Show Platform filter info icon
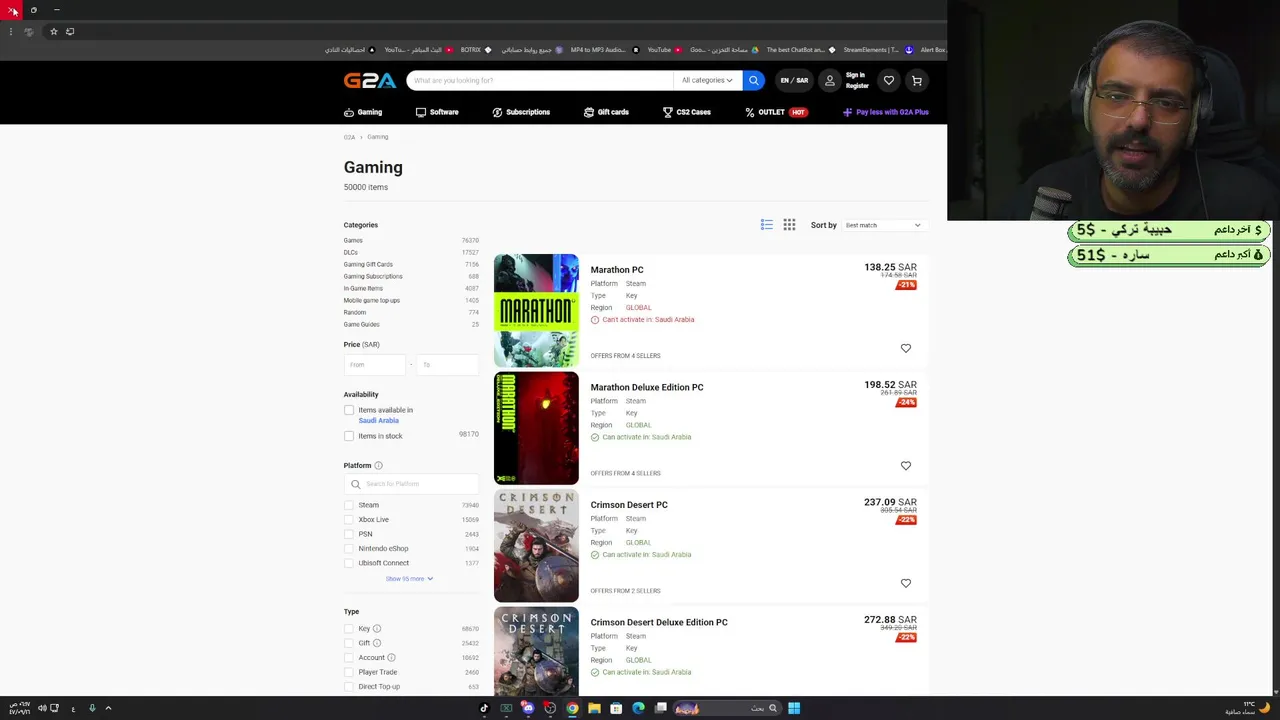Viewport: 1280px width, 720px height. 378,465
